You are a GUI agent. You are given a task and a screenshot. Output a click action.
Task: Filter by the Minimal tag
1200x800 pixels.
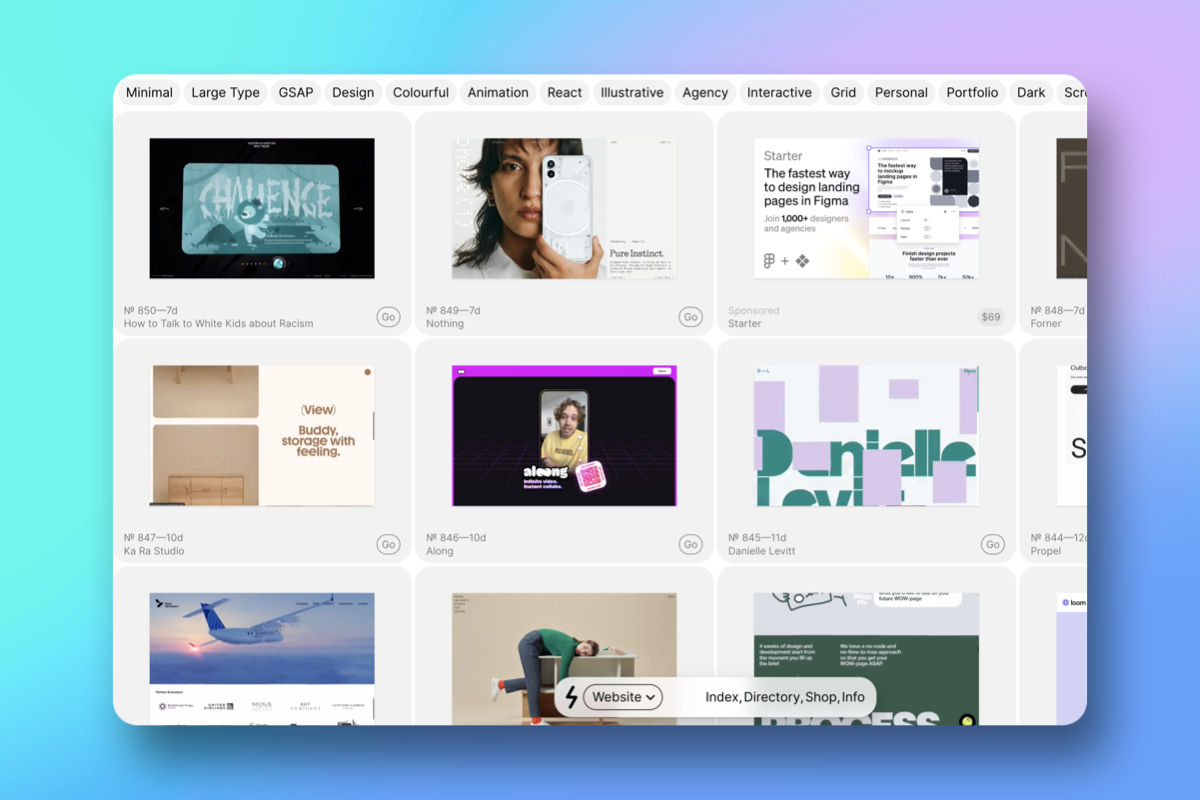[149, 92]
